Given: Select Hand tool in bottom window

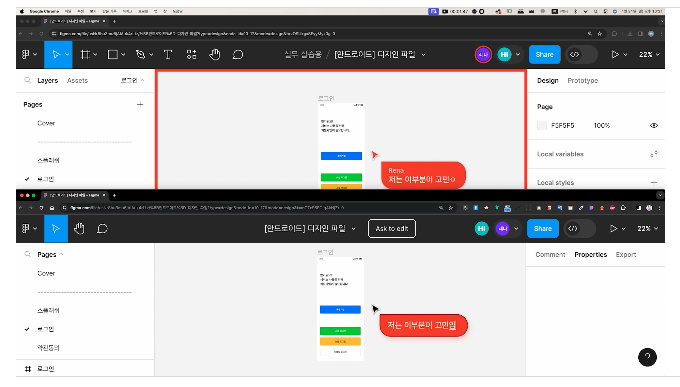Looking at the screenshot, I should (79, 229).
